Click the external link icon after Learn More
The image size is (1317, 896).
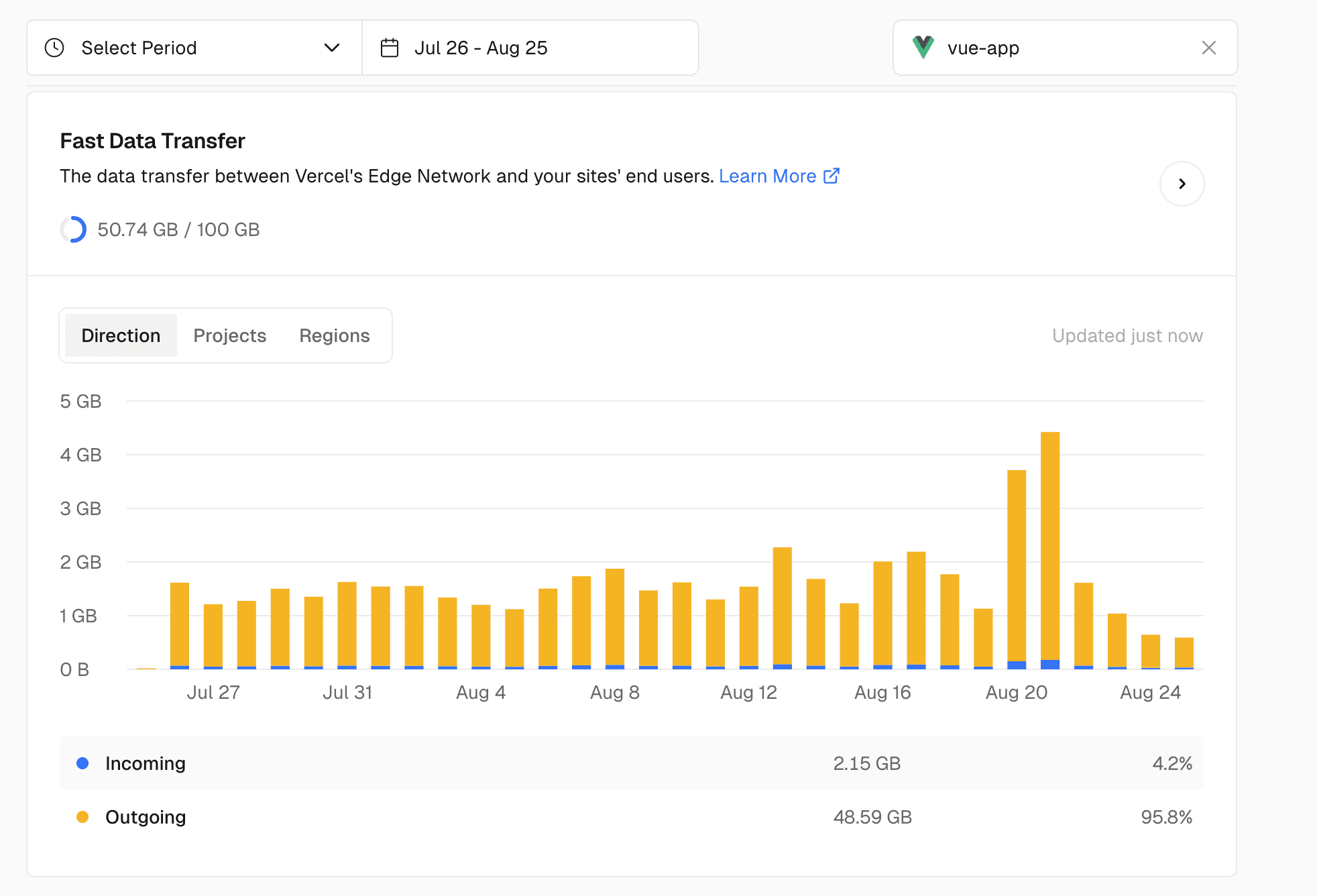pos(832,176)
